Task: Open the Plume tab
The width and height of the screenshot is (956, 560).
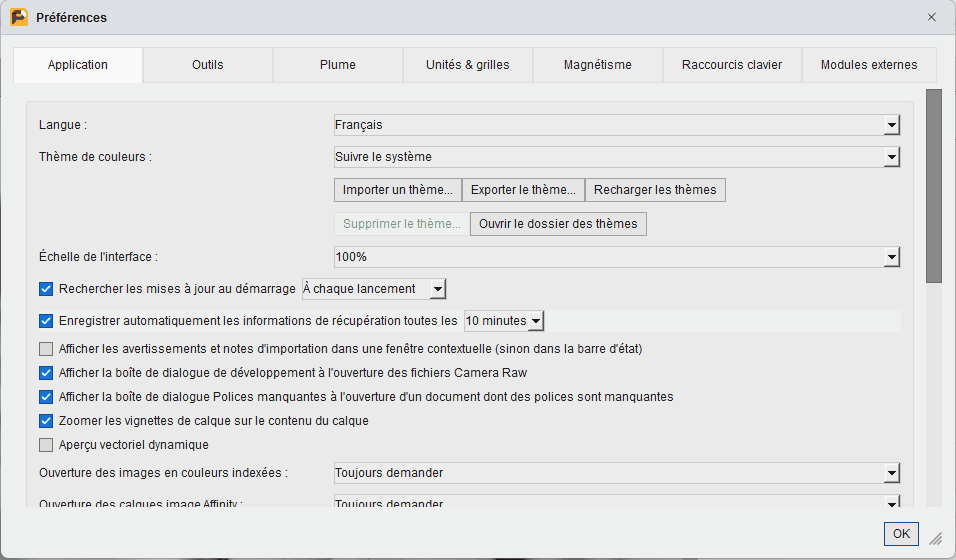Action: (x=338, y=65)
